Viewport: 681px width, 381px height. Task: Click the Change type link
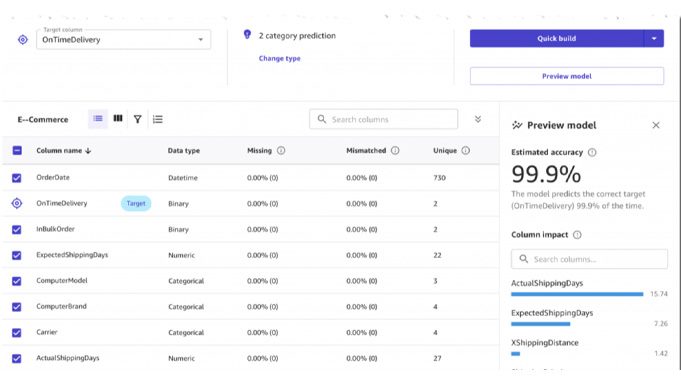pyautogui.click(x=279, y=58)
